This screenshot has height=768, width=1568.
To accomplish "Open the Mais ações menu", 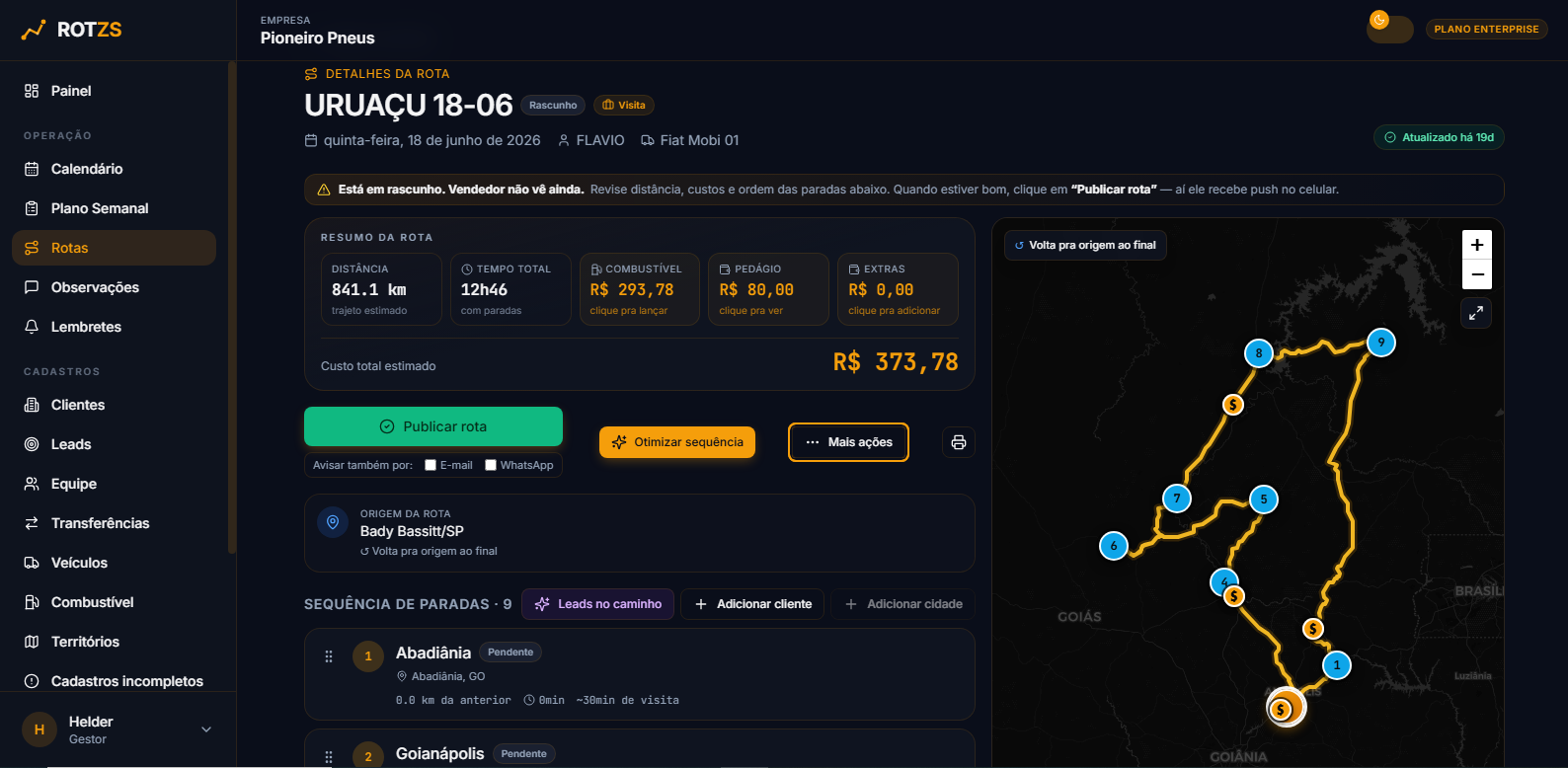I will pyautogui.click(x=848, y=442).
